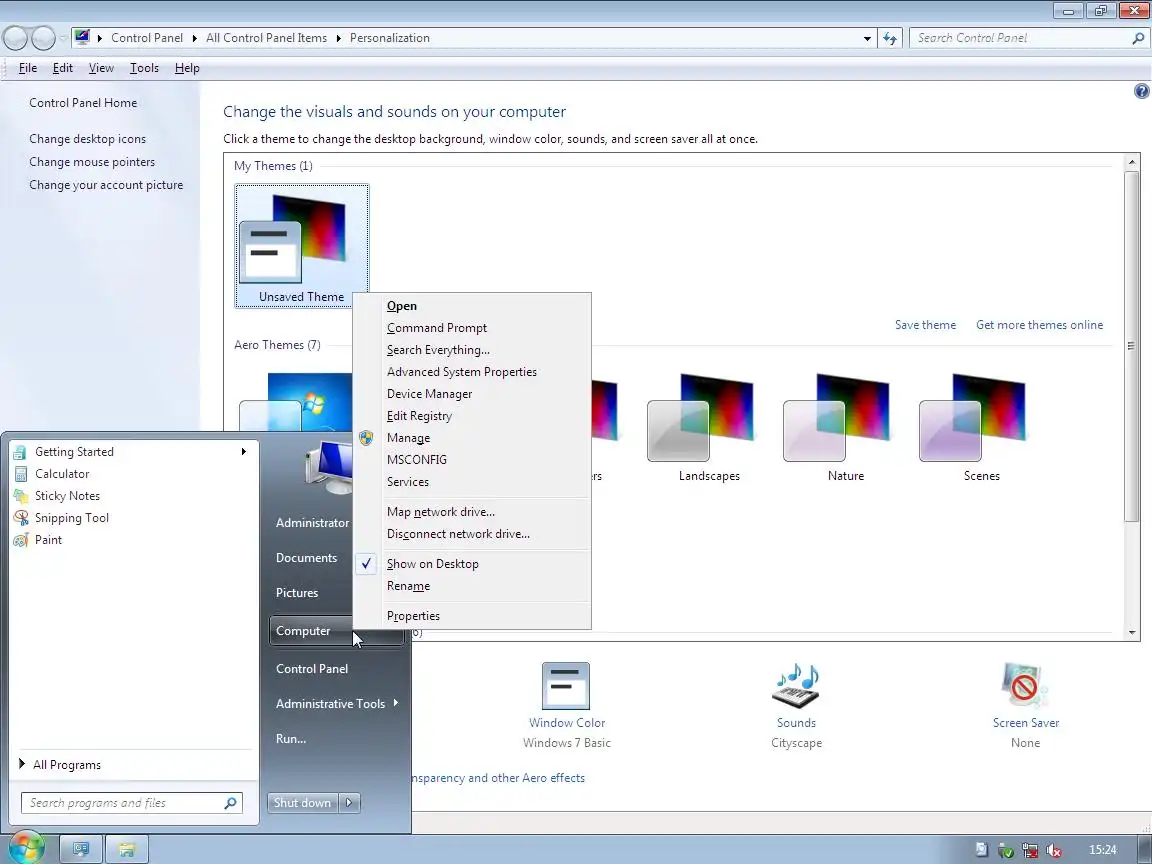
Task: Select Open in the context menu
Action: pyautogui.click(x=472, y=306)
